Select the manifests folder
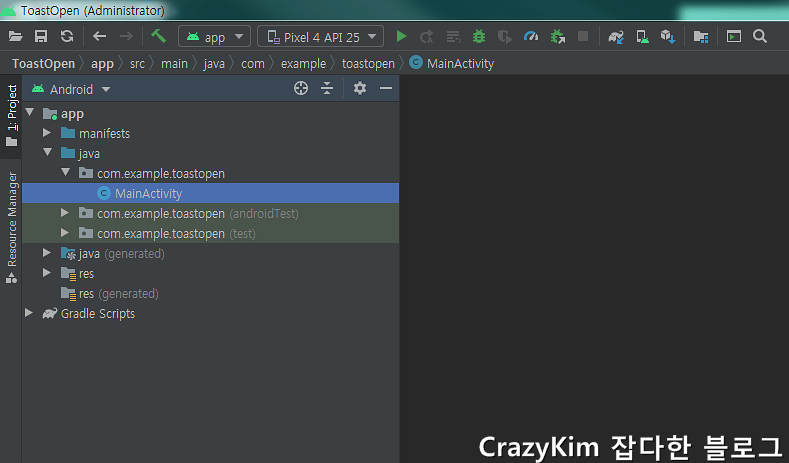 coord(211,133)
